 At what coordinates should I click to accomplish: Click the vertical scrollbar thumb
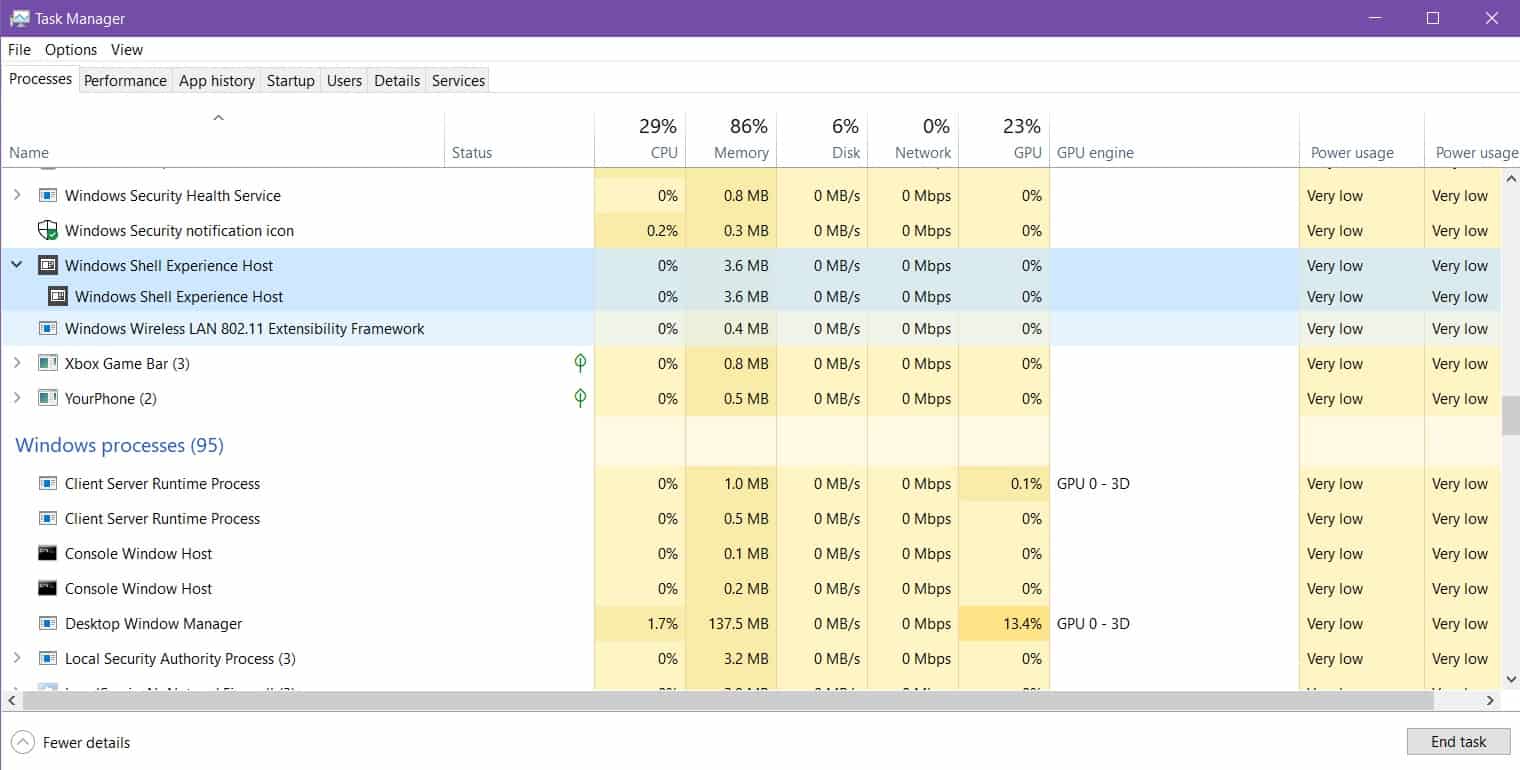(1510, 415)
